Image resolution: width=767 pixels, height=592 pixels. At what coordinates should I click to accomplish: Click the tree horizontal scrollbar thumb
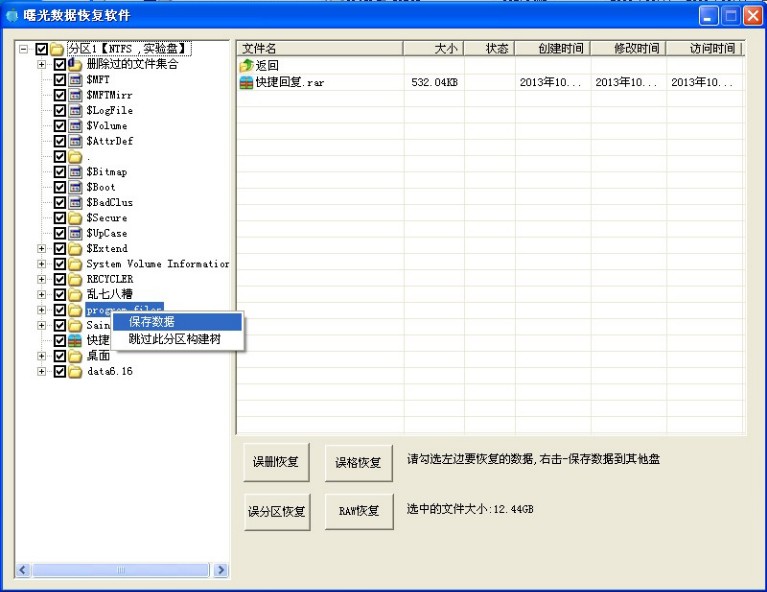[x=121, y=570]
